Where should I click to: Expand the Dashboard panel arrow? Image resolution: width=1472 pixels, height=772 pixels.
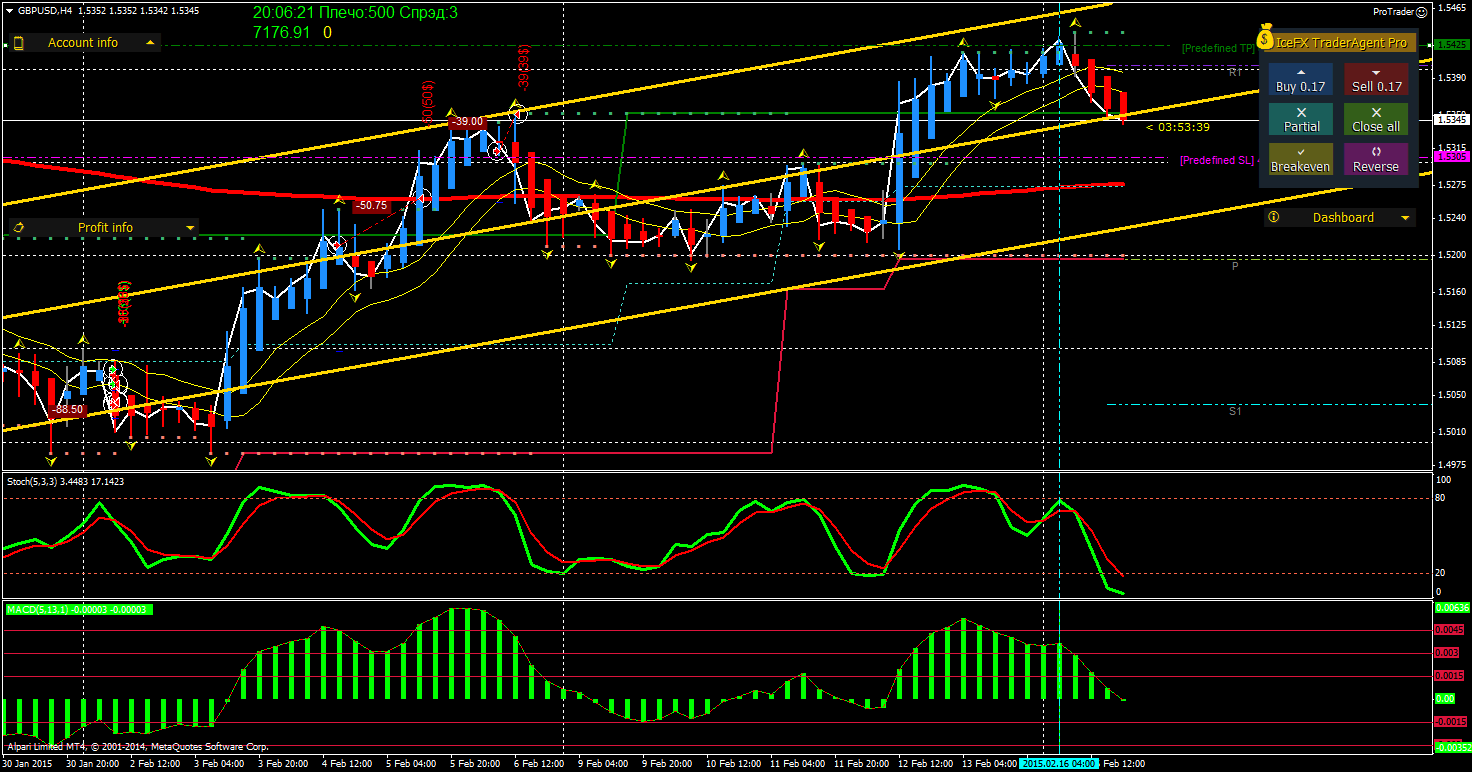(1405, 218)
